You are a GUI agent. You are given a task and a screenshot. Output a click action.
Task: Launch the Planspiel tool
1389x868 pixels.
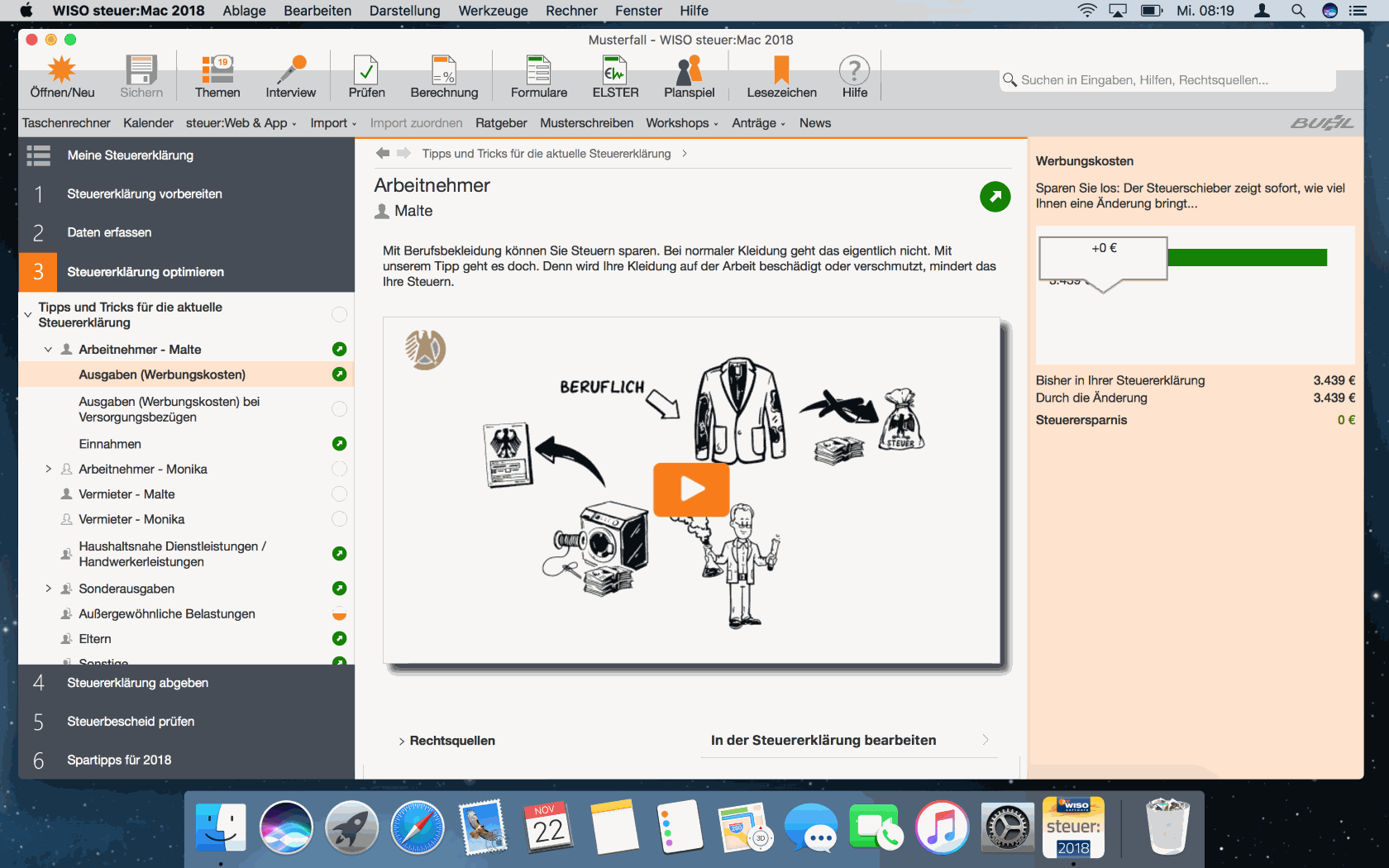689,71
